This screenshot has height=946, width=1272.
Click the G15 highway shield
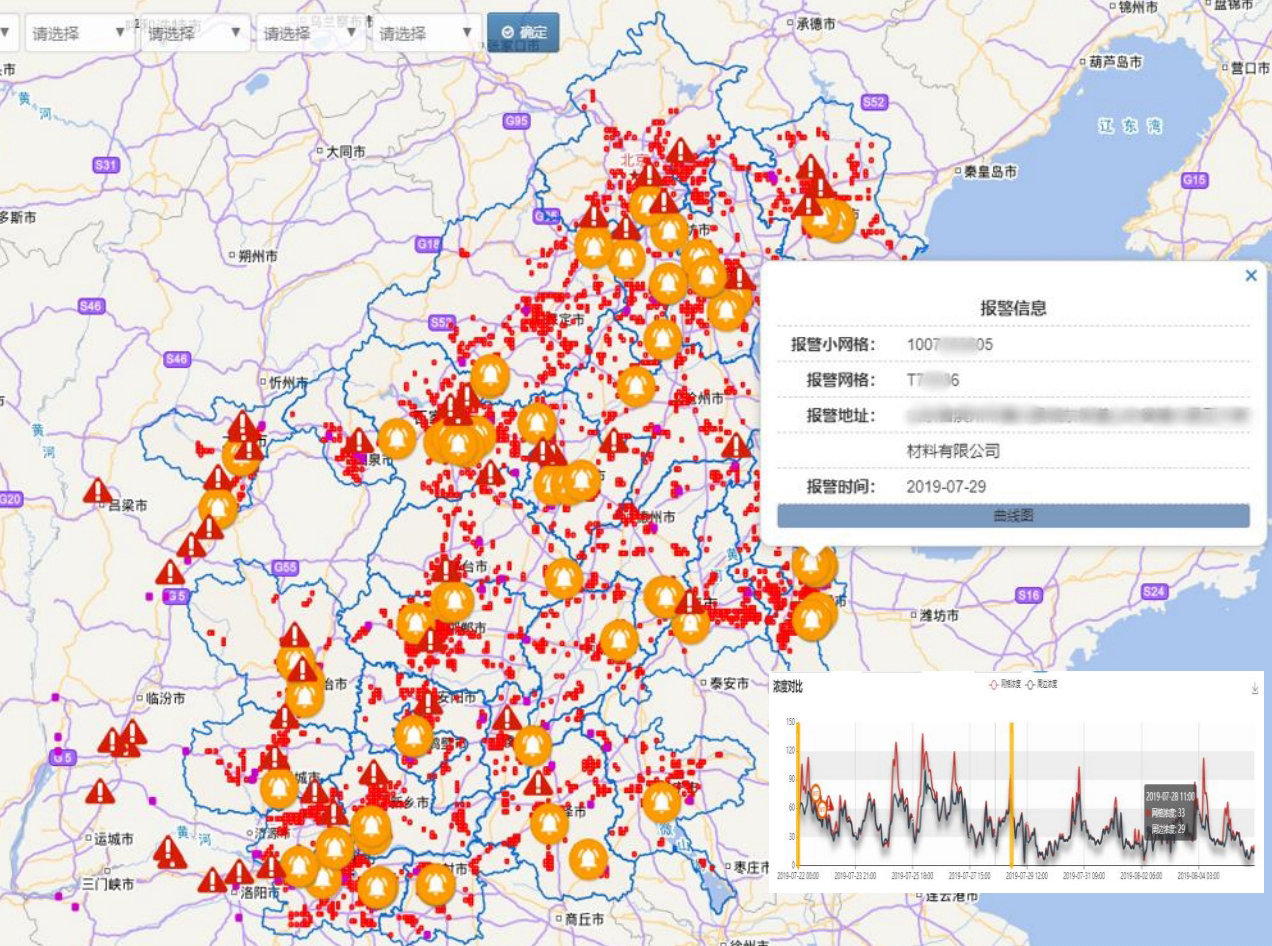(1193, 180)
